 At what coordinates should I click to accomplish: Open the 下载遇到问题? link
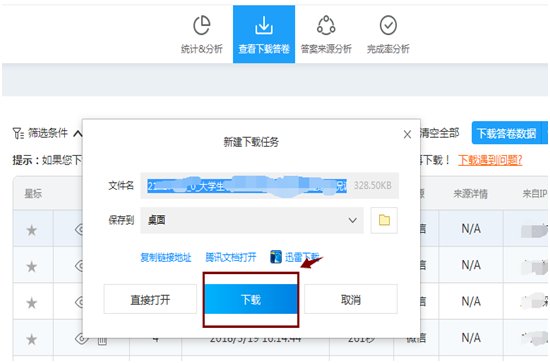[490, 160]
